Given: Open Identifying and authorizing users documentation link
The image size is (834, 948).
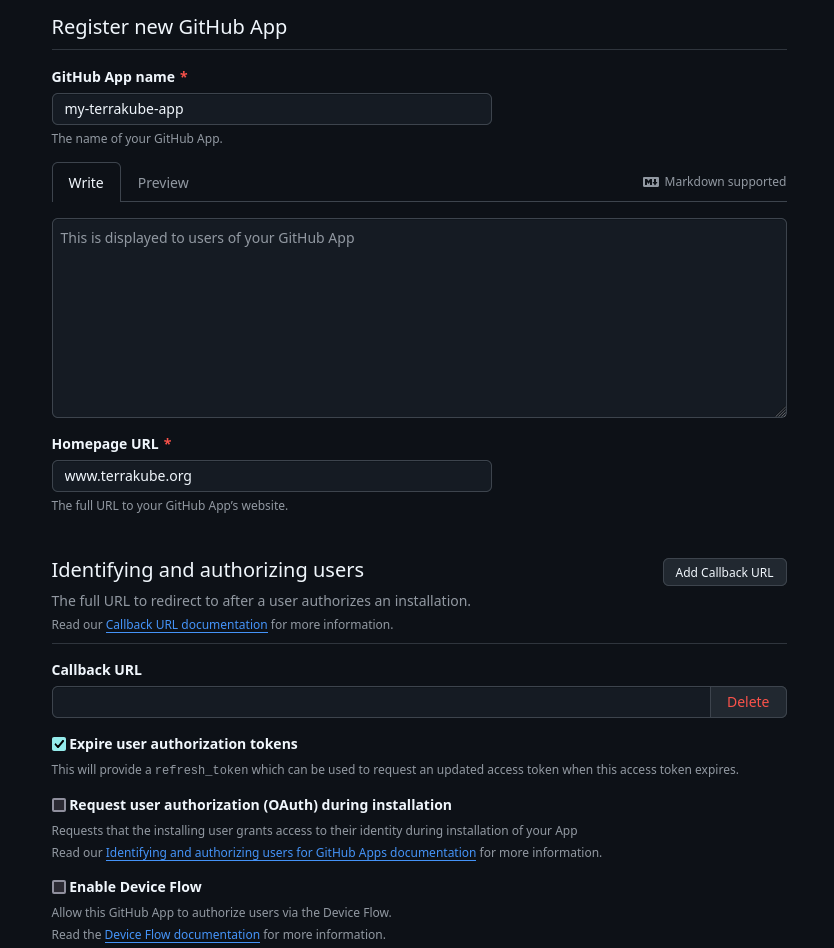Looking at the screenshot, I should [x=290, y=853].
